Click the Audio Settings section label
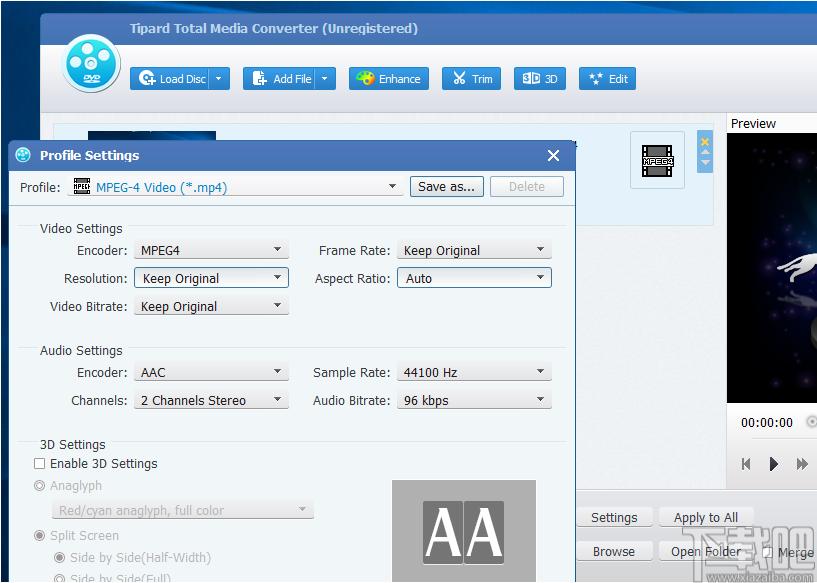This screenshot has width=817, height=583. click(81, 351)
